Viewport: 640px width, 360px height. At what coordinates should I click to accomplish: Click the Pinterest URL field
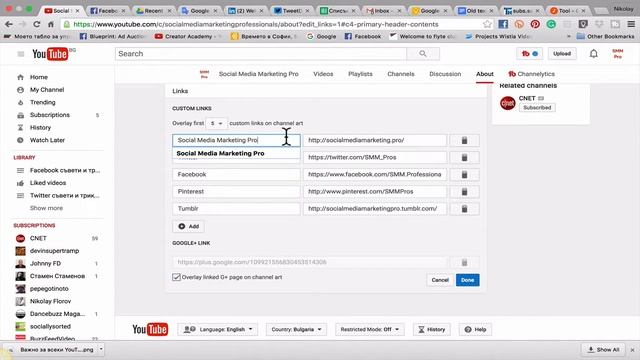coord(375,192)
